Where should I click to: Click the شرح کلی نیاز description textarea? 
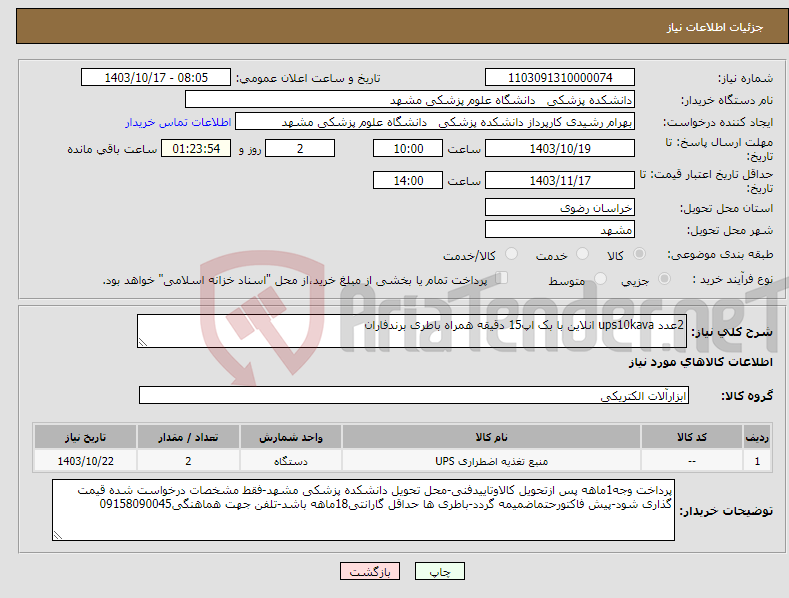pos(412,331)
